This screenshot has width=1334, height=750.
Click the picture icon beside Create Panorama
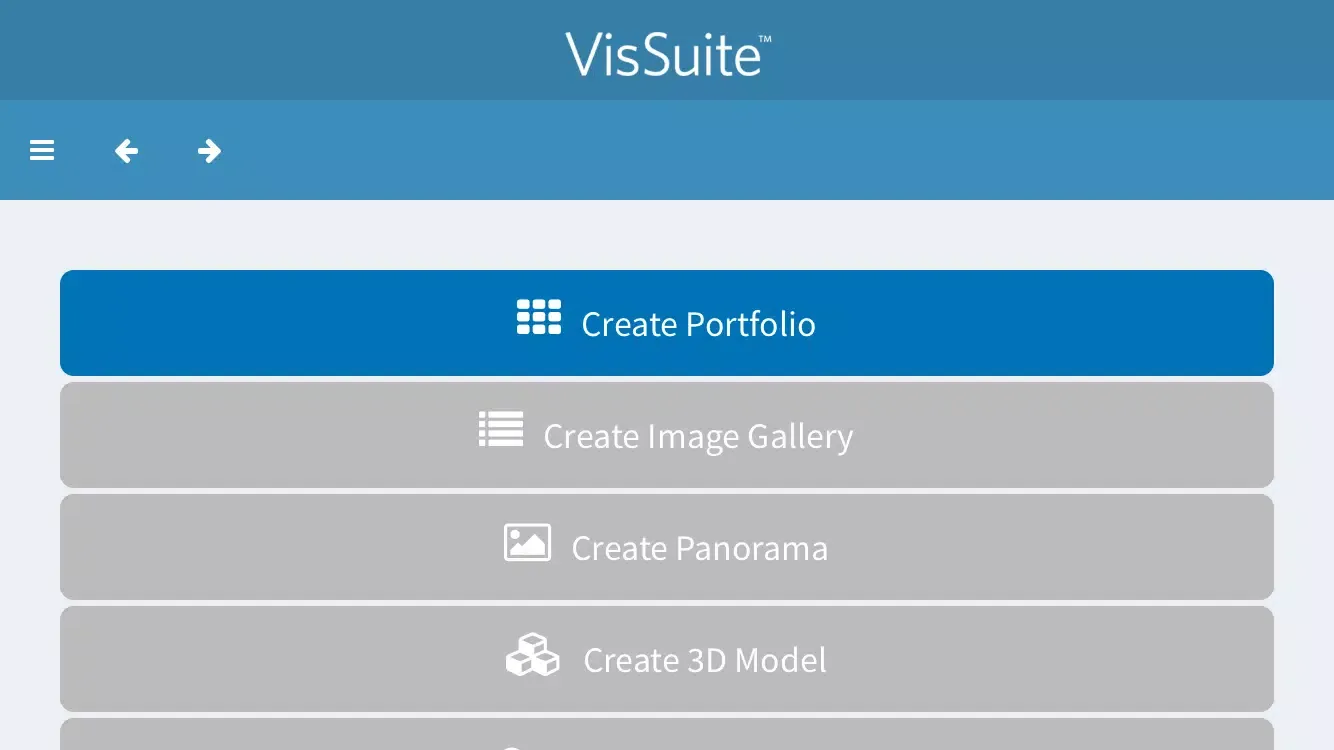point(527,542)
